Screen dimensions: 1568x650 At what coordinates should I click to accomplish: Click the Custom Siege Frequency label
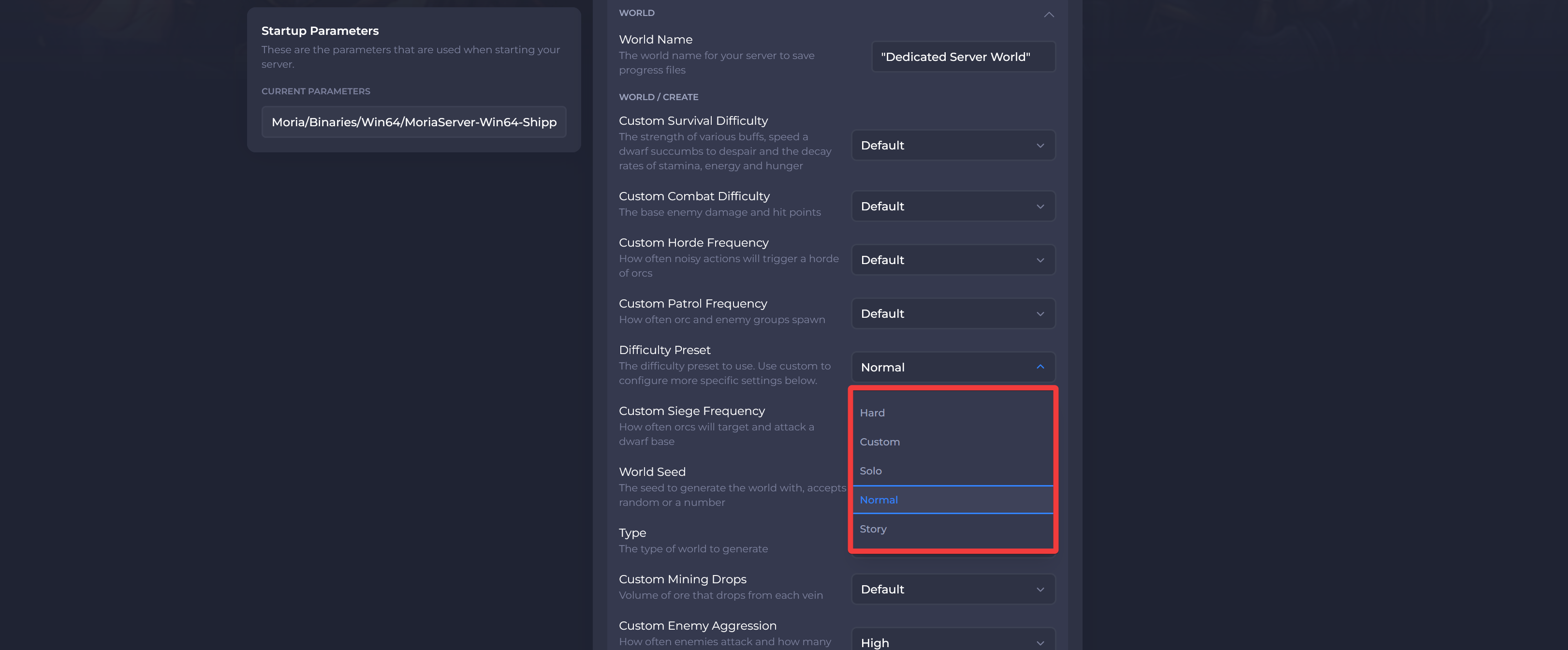pos(691,411)
